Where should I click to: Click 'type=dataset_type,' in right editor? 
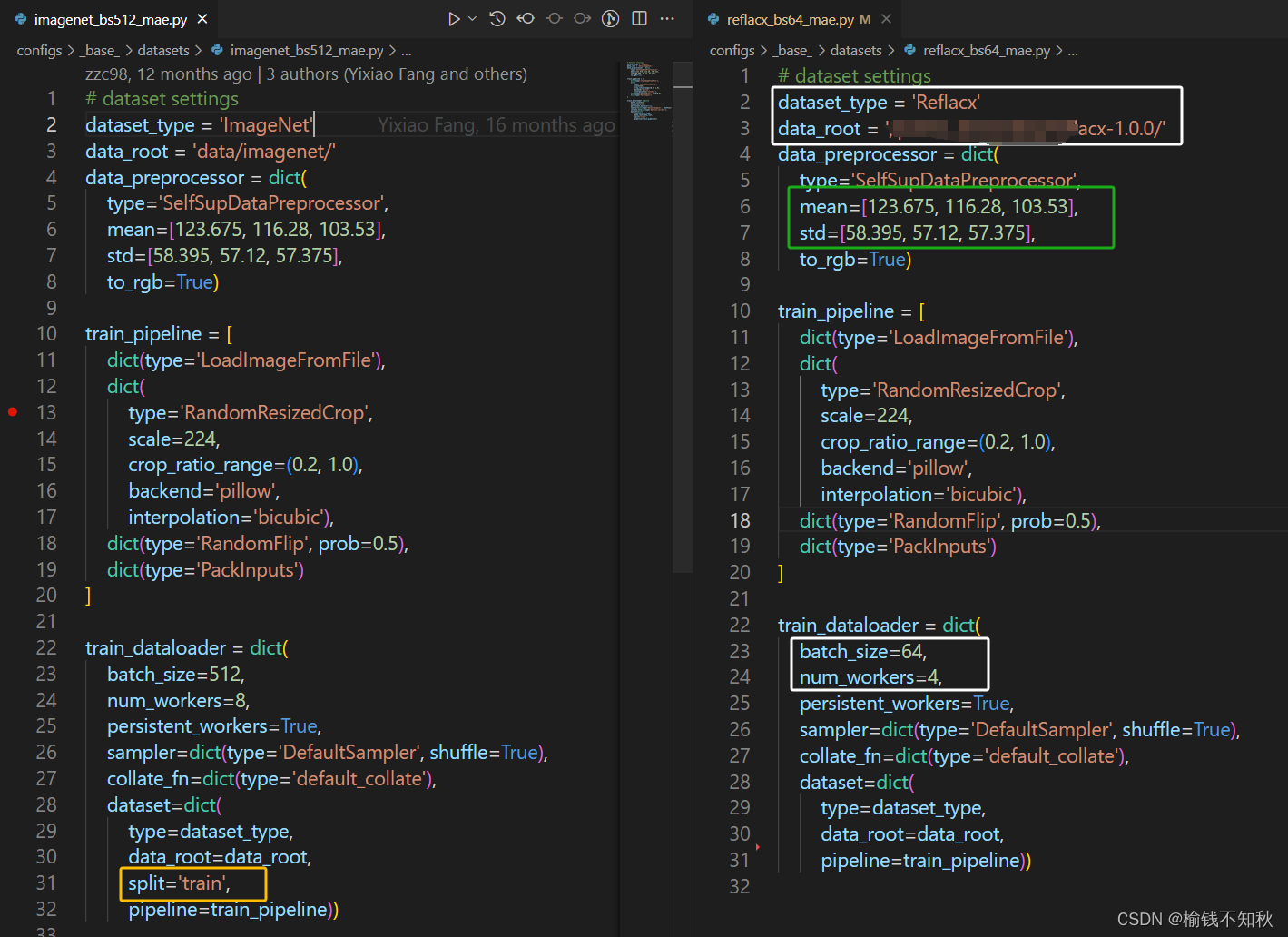[x=903, y=808]
